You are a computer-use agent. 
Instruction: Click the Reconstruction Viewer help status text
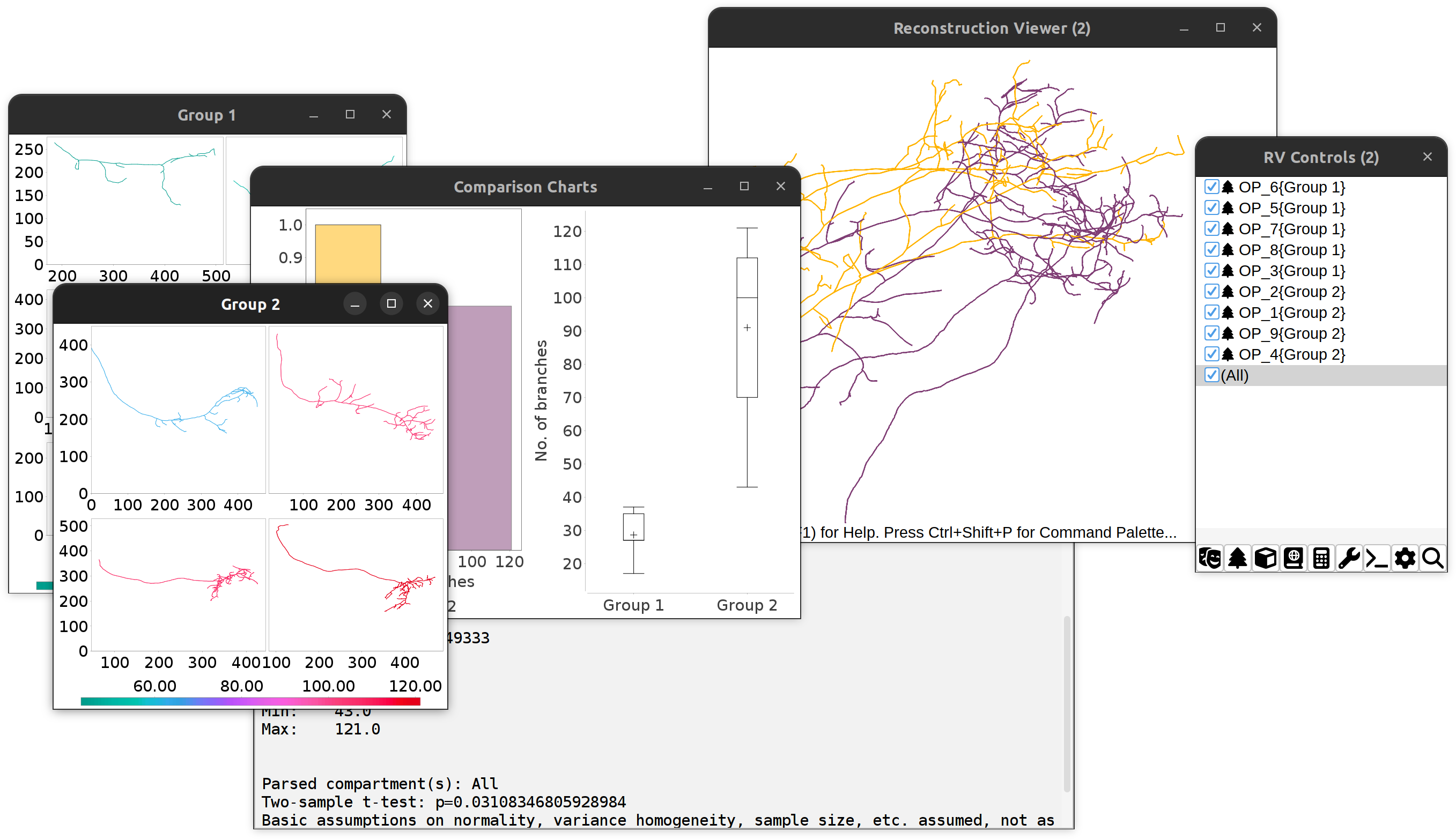coord(988,532)
